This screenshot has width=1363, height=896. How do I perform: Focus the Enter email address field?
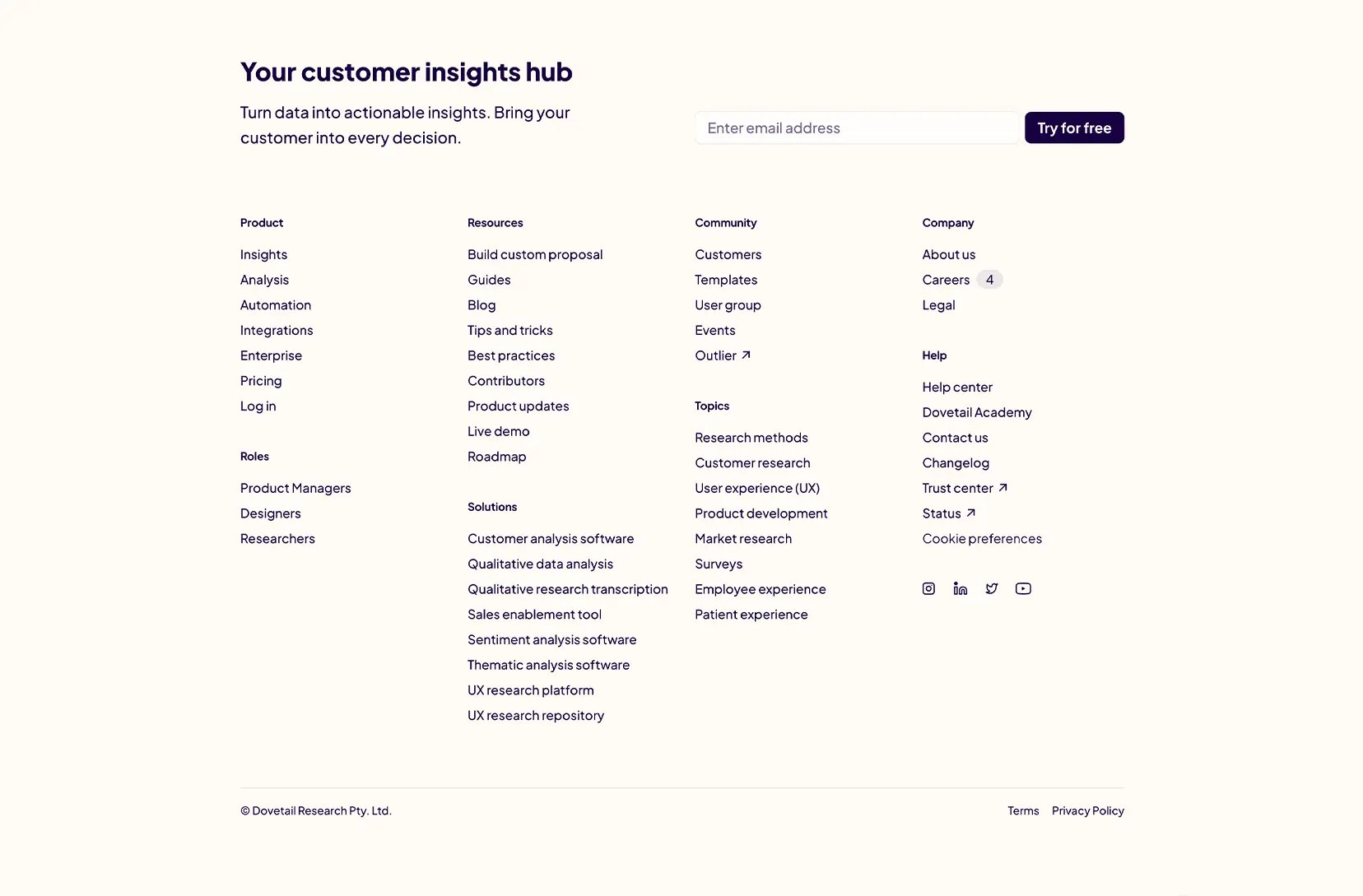(x=857, y=128)
